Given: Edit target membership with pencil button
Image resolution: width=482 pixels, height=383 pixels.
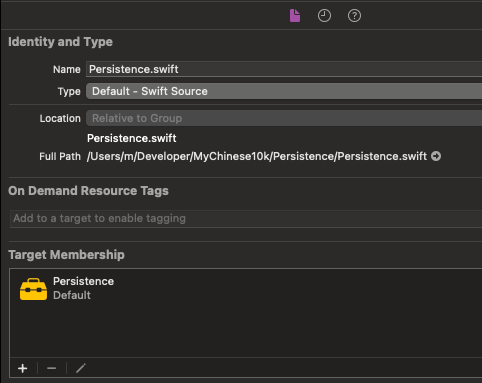Looking at the screenshot, I should pyautogui.click(x=81, y=368).
